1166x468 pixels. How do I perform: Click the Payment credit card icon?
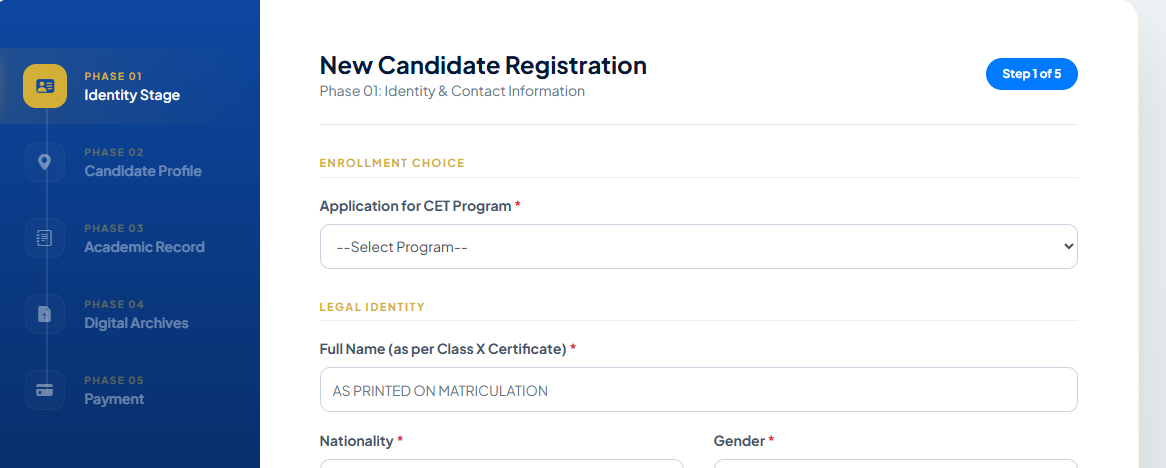(45, 390)
